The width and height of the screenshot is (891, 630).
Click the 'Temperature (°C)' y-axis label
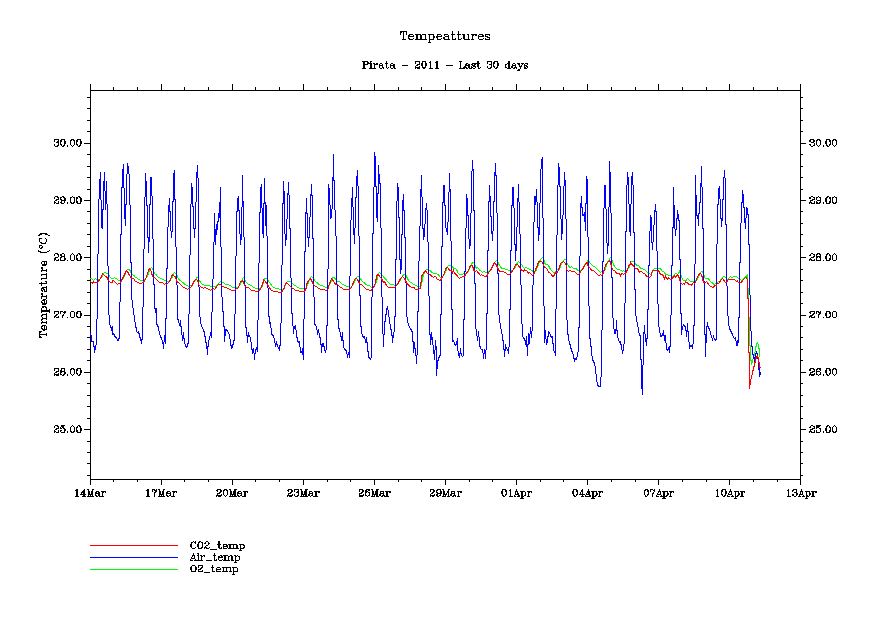[x=43, y=286]
